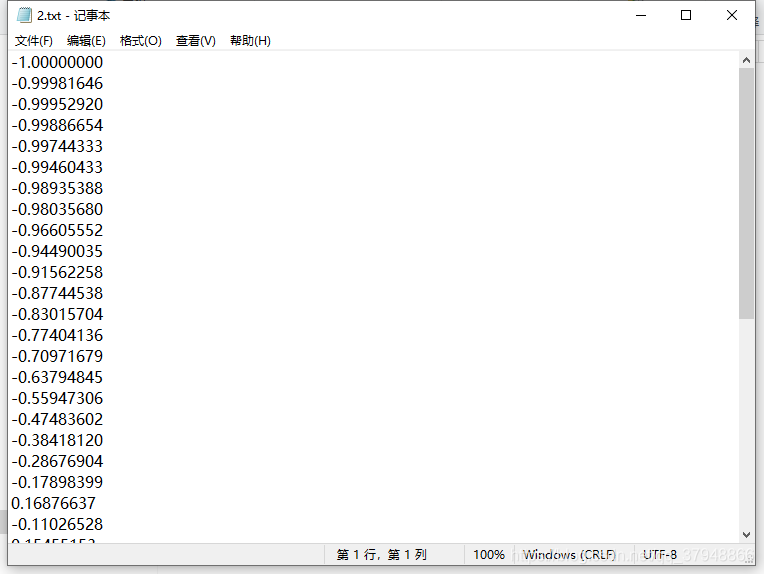
Task: Click the line -0.94490035
Action: tap(57, 251)
